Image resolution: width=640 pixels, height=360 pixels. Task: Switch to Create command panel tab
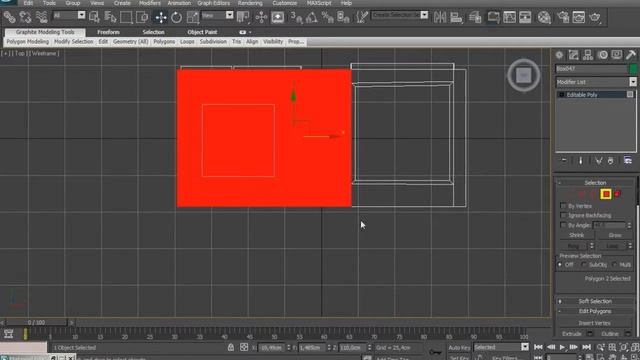point(559,55)
